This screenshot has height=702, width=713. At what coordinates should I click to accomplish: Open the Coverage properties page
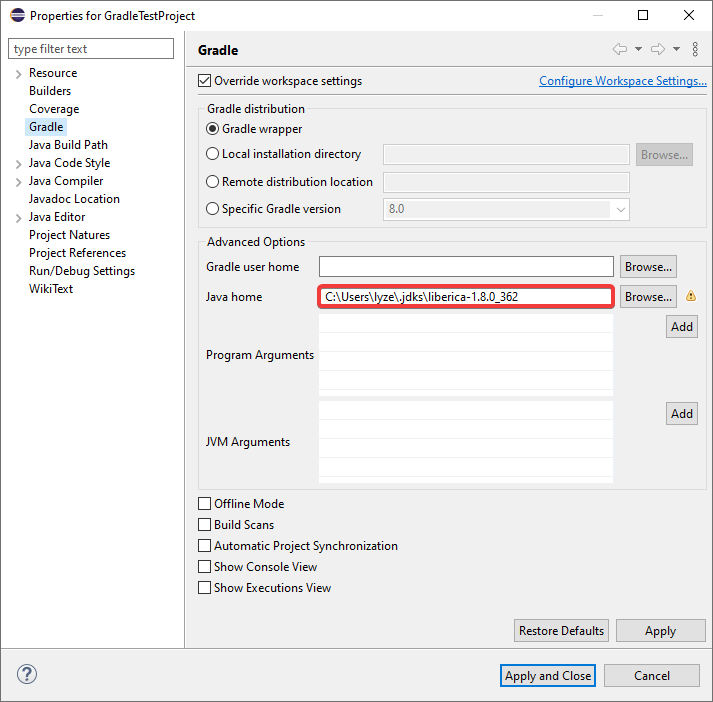pos(54,109)
